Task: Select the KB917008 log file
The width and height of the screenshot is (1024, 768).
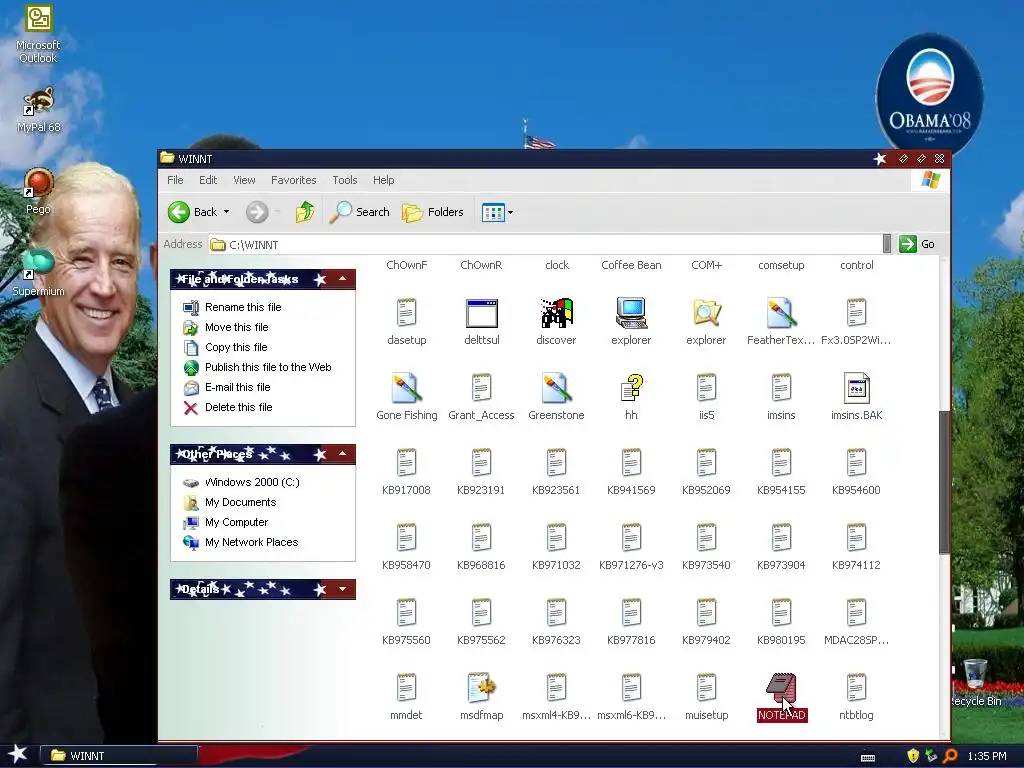Action: (x=406, y=472)
